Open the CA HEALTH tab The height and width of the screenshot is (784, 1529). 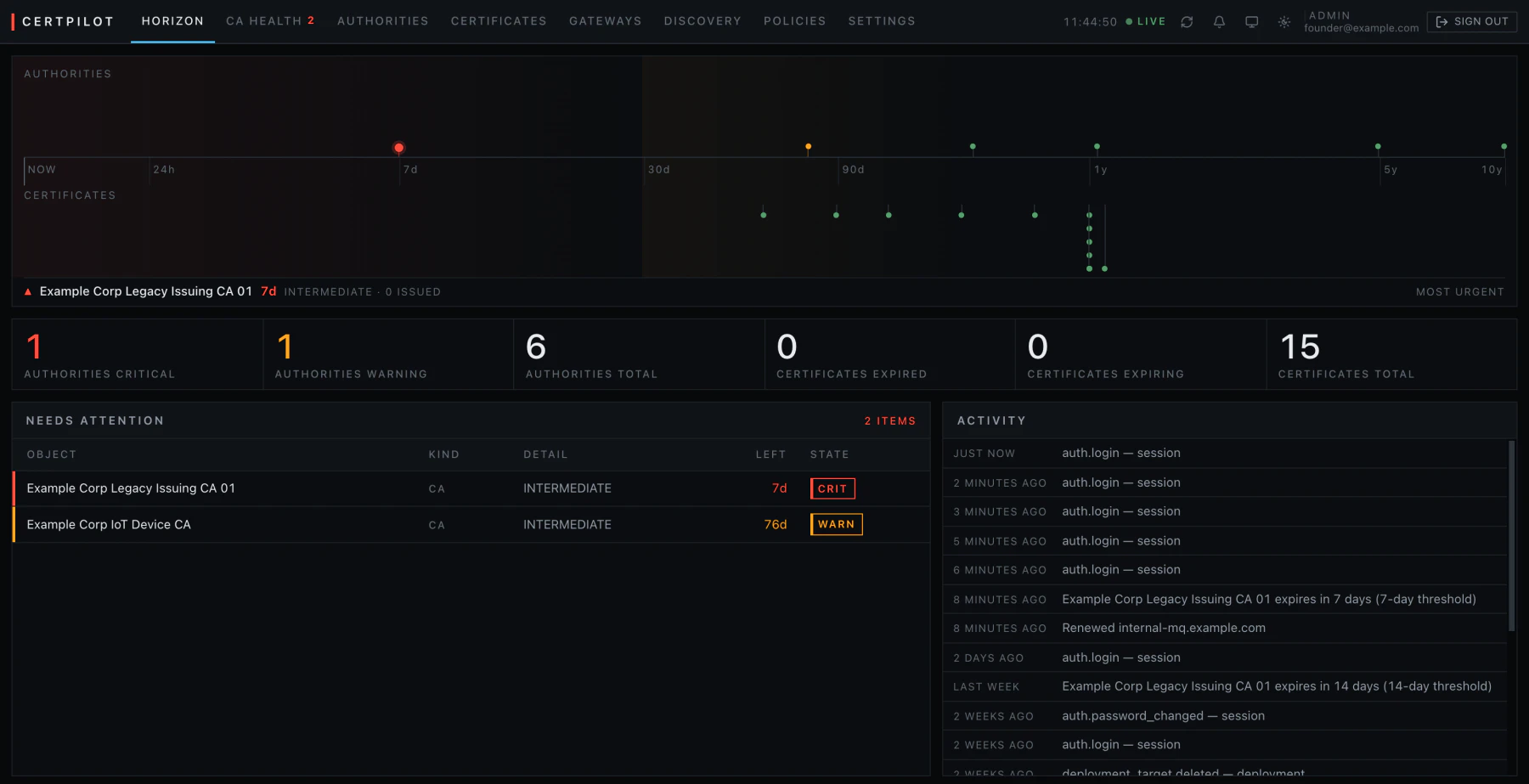click(270, 21)
